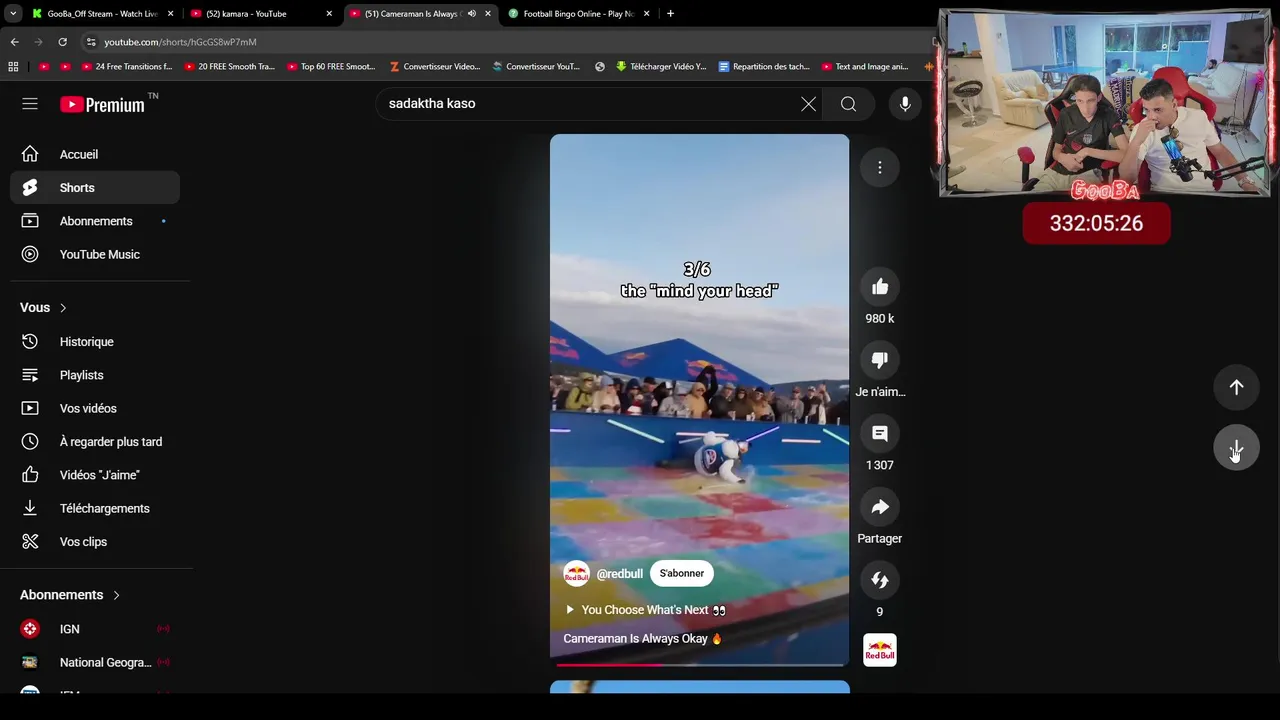This screenshot has width=1280, height=720.
Task: Open the Text and Image ani... bookmark
Action: pyautogui.click(x=865, y=67)
